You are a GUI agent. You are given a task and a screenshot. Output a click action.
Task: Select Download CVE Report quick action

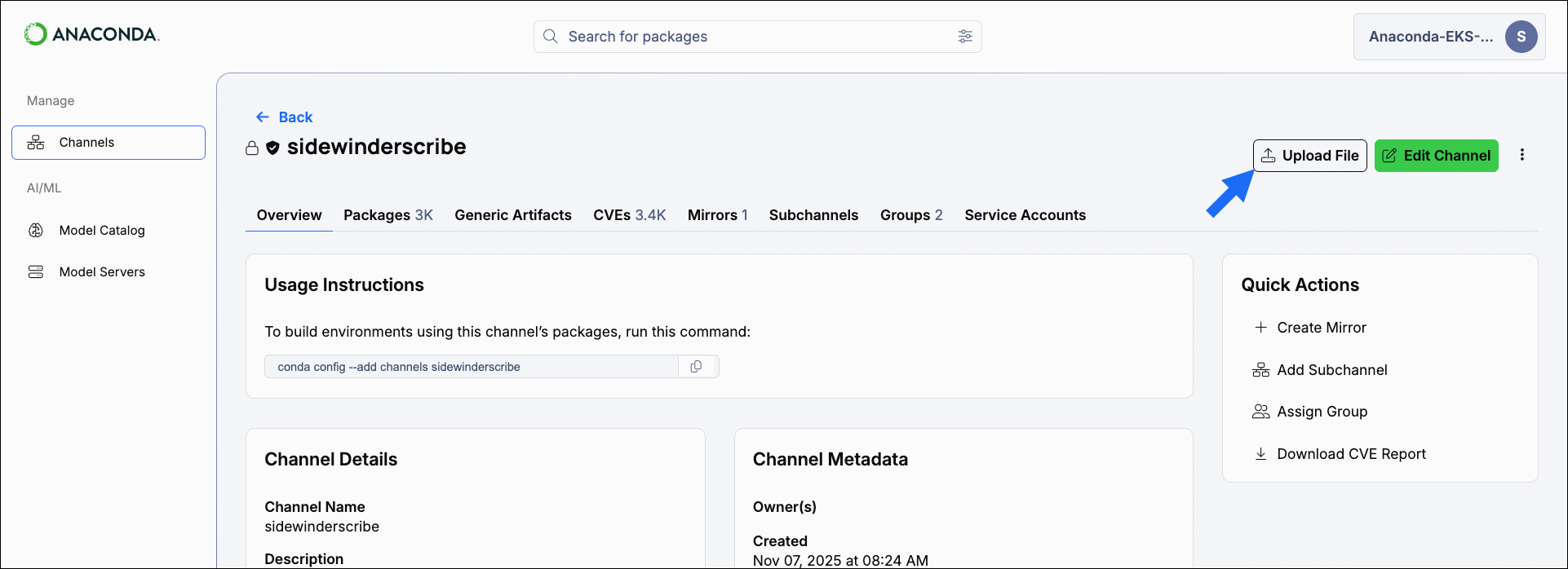[x=1340, y=454]
